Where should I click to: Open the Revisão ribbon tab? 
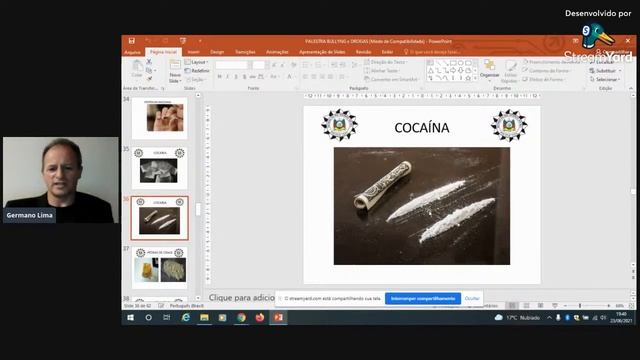tap(363, 52)
